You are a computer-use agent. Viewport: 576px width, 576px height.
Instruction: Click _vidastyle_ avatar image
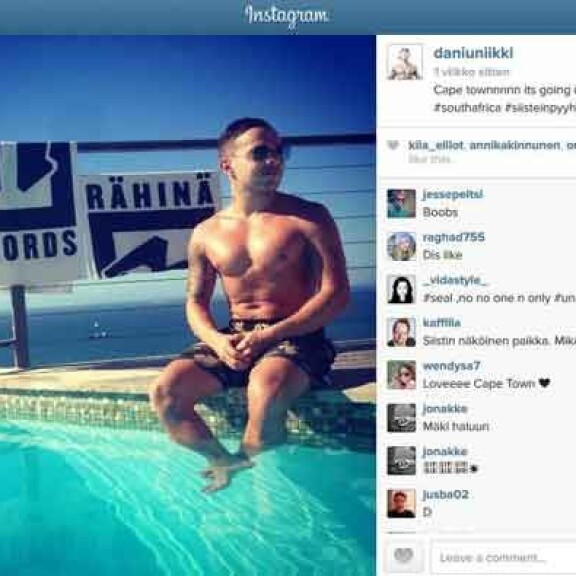click(401, 289)
